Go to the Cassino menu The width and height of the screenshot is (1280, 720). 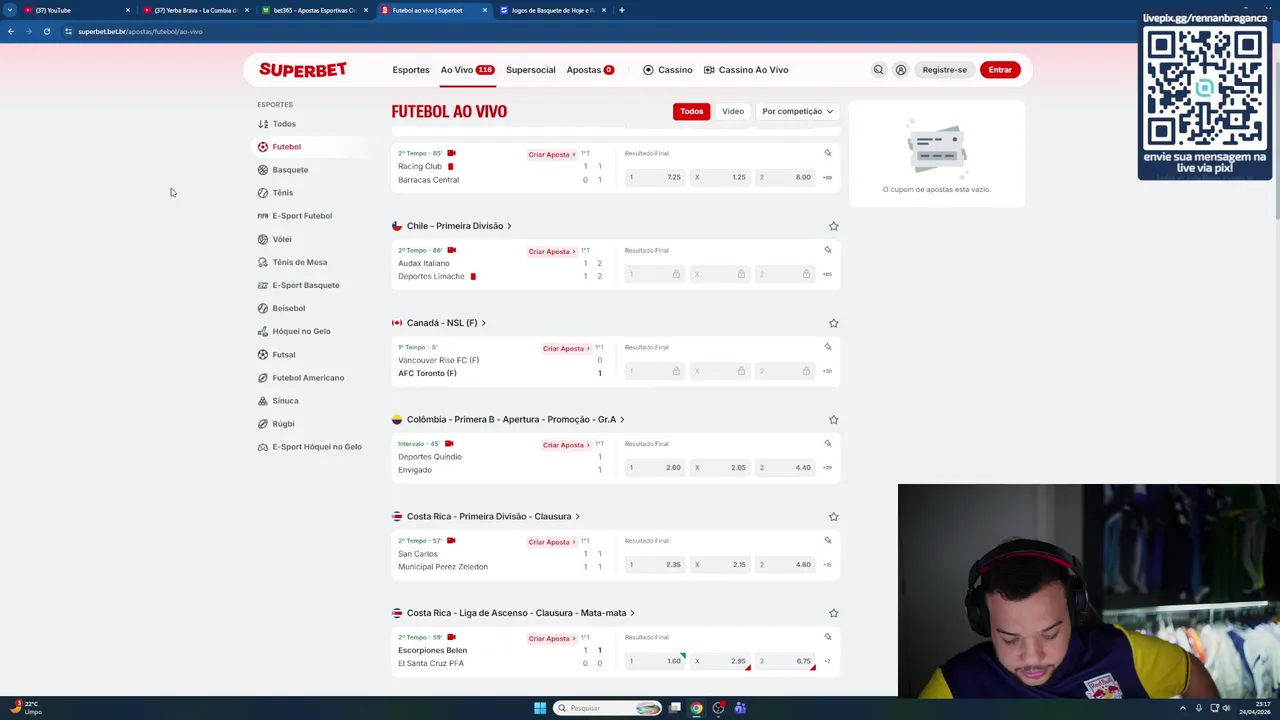tap(668, 70)
